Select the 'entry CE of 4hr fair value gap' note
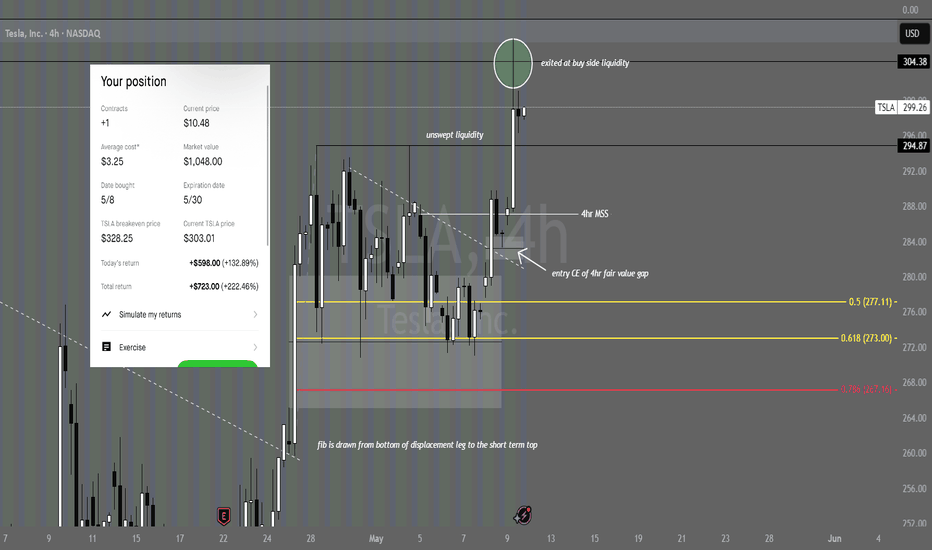This screenshot has width=932, height=550. coord(600,274)
